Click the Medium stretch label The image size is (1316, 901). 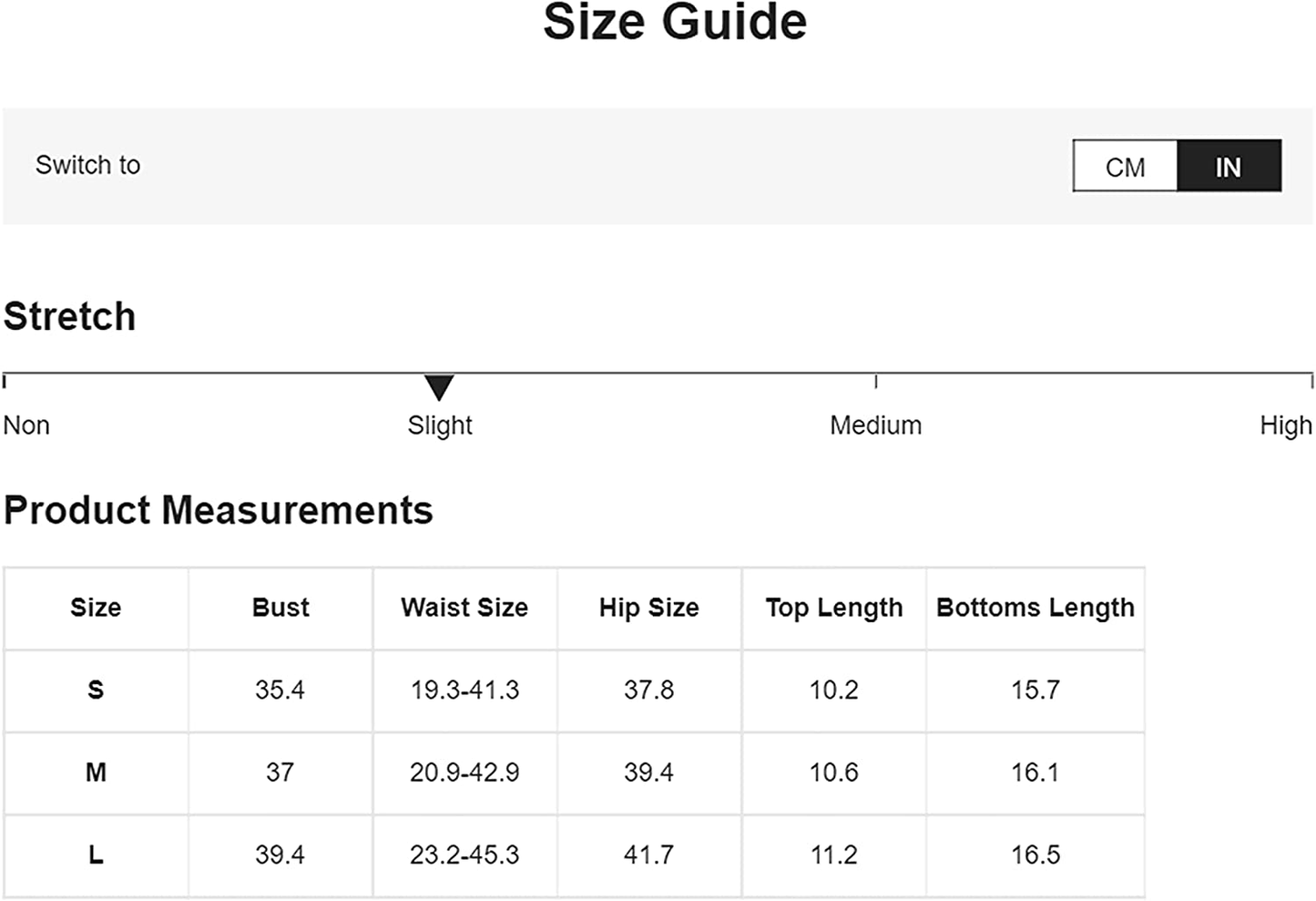[x=875, y=425]
